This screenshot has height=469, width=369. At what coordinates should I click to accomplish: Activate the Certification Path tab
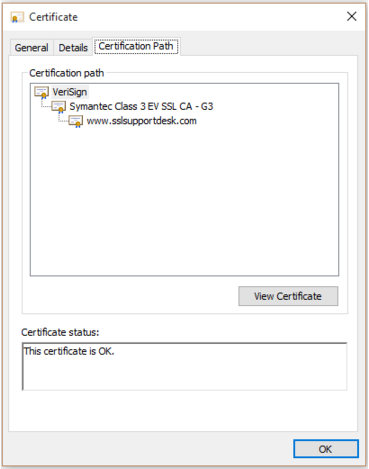136,46
